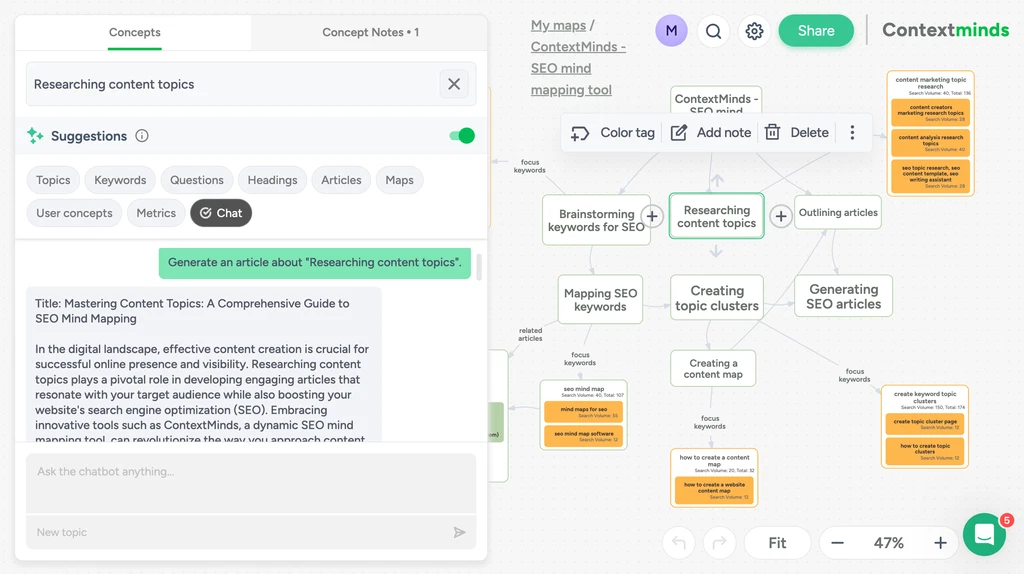Select the Articles suggestion chip
This screenshot has width=1024, height=574.
[341, 180]
